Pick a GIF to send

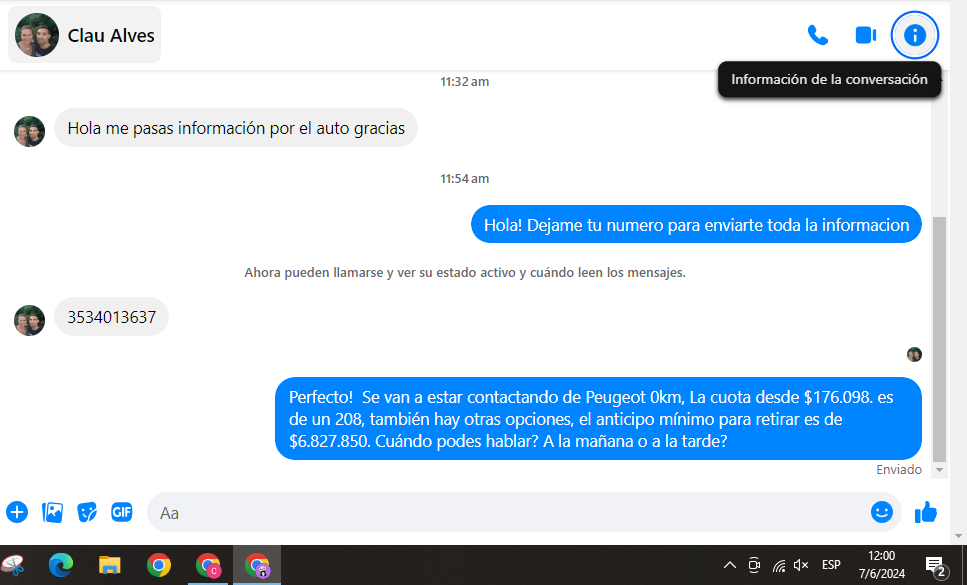click(x=121, y=512)
